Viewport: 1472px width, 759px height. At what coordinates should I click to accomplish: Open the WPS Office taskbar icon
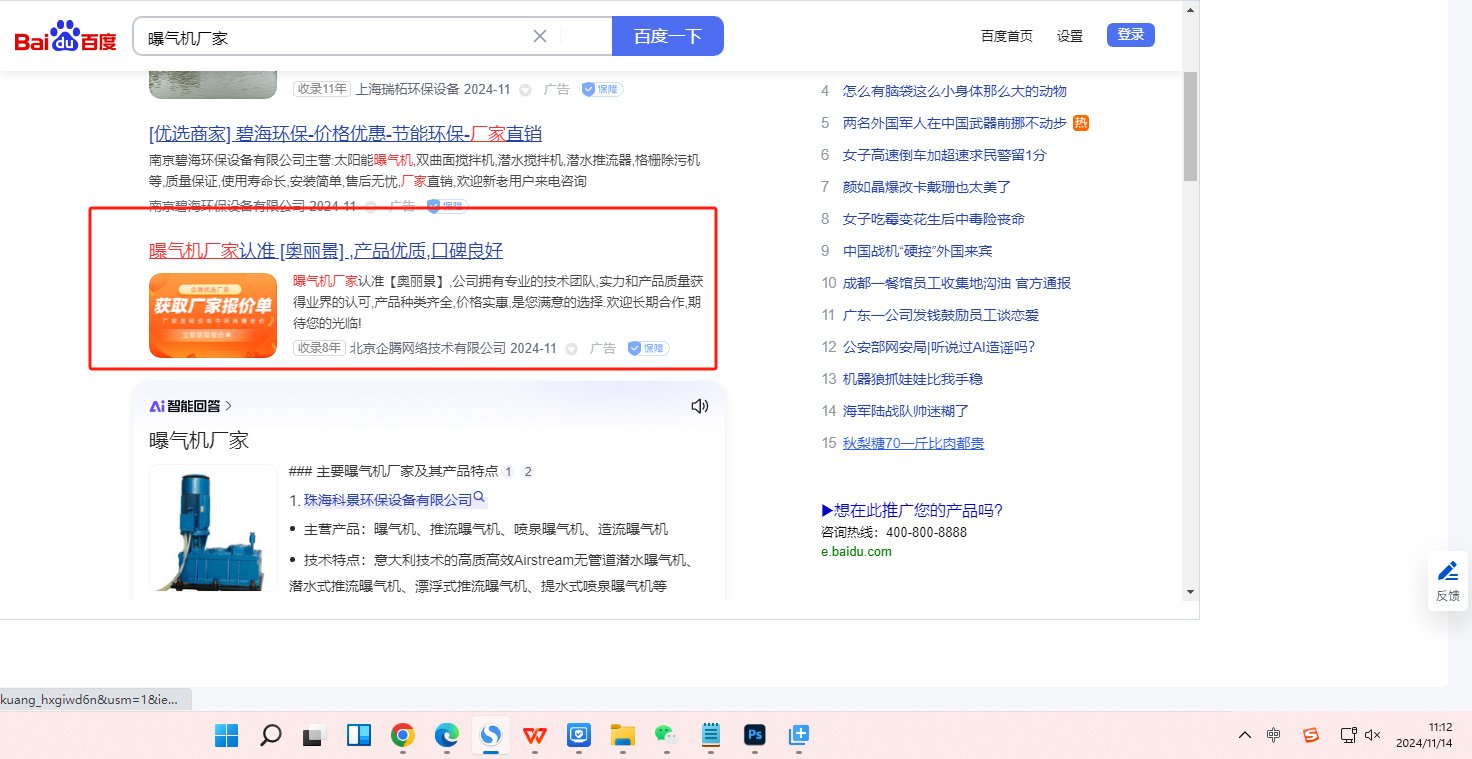(535, 736)
